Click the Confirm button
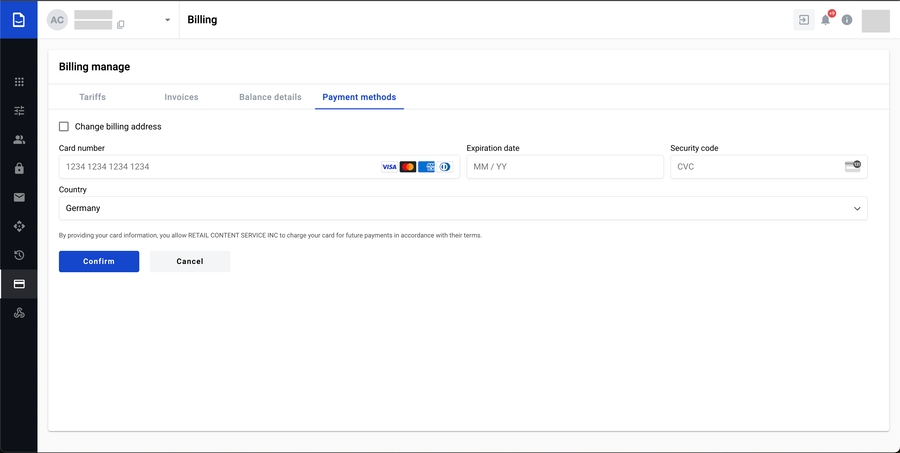 99,261
